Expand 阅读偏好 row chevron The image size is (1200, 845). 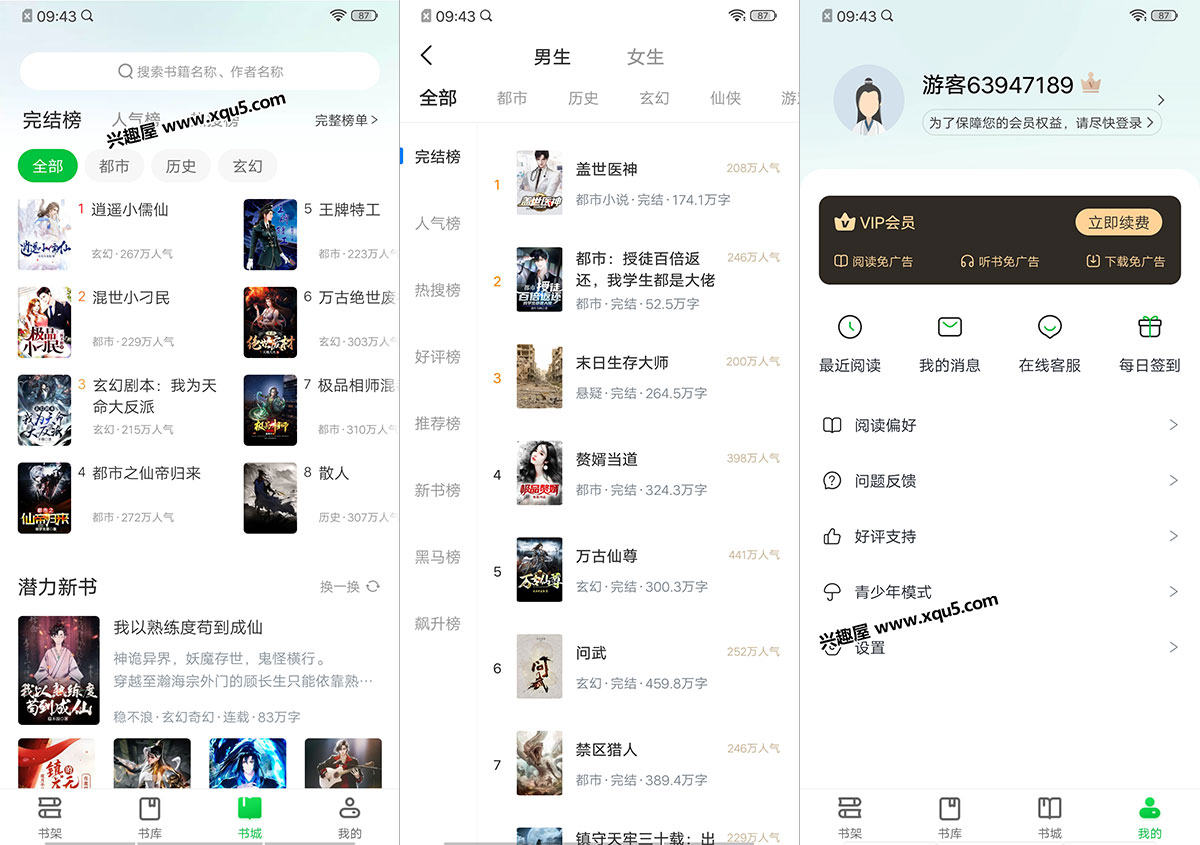pyautogui.click(x=1174, y=425)
